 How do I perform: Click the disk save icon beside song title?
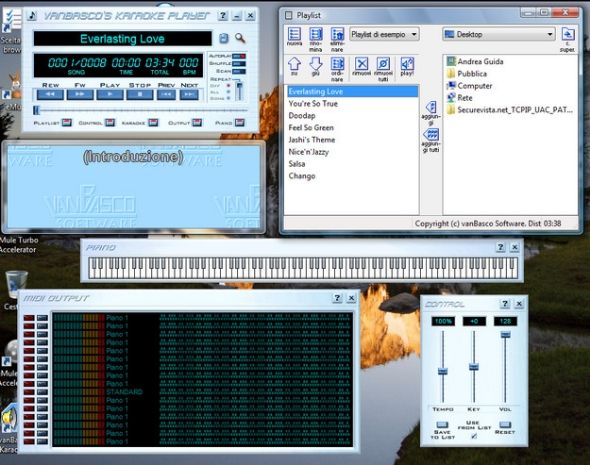tap(224, 38)
